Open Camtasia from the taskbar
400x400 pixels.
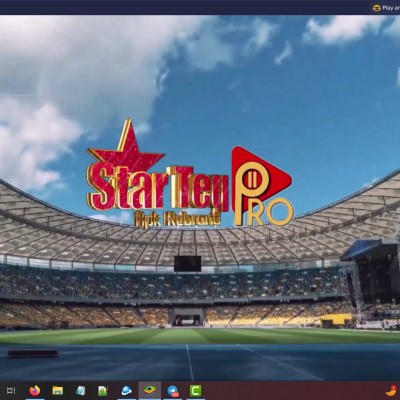pos(195,390)
